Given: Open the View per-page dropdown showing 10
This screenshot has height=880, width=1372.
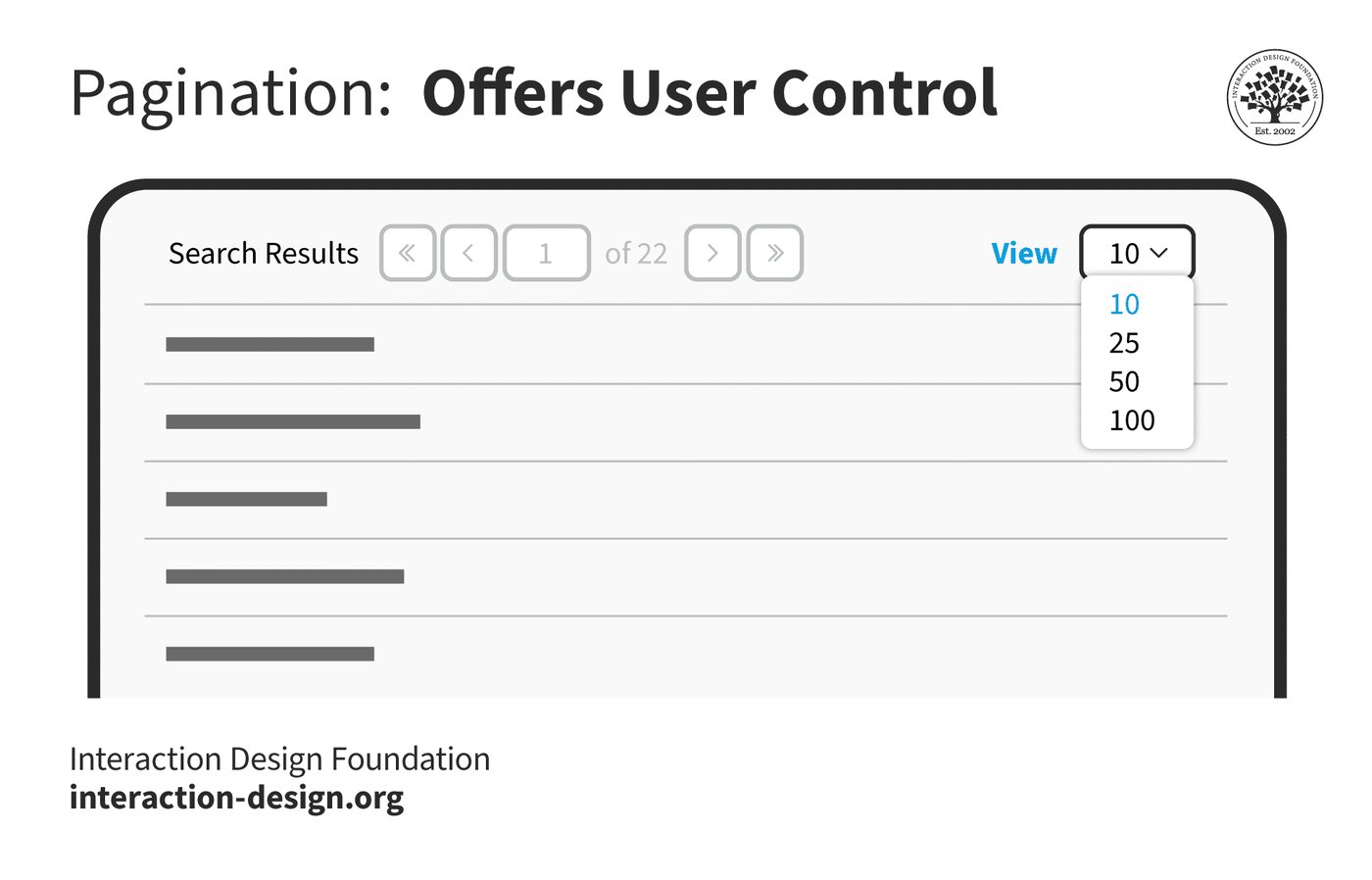Looking at the screenshot, I should coord(1137,253).
